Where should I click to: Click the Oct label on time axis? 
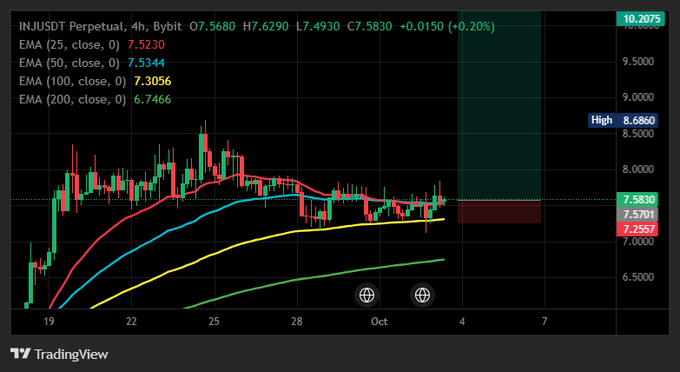(x=379, y=321)
